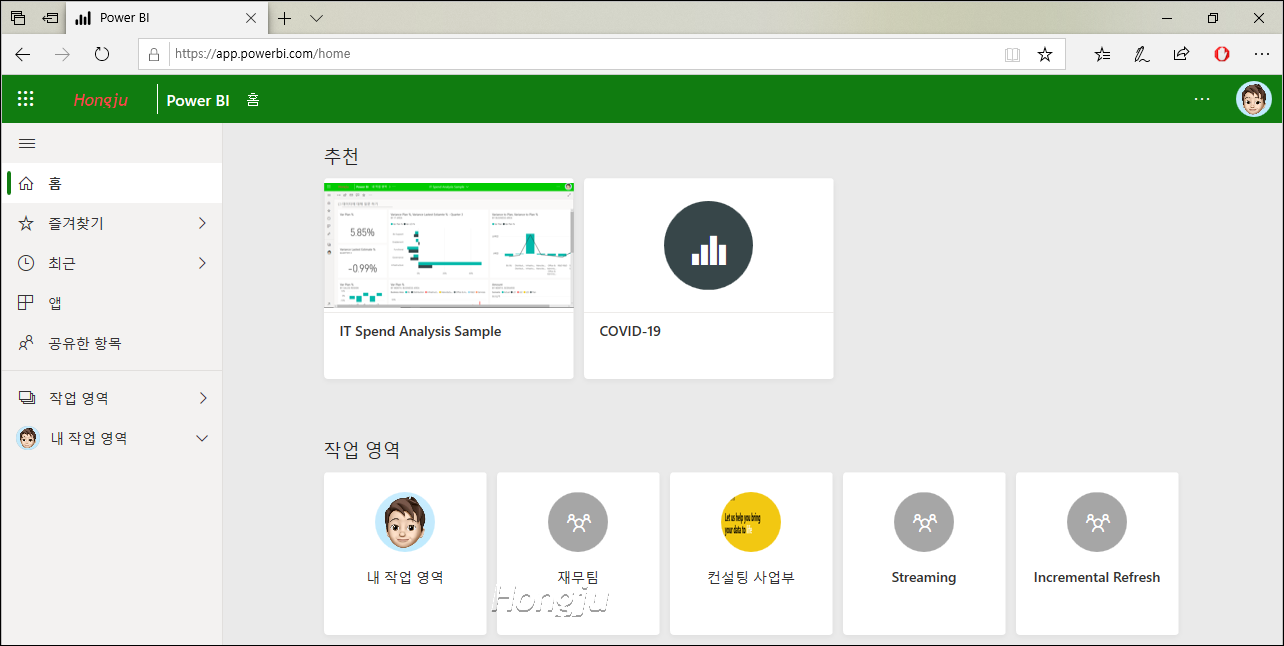
Task: Click the Power BI header title
Action: tap(198, 100)
